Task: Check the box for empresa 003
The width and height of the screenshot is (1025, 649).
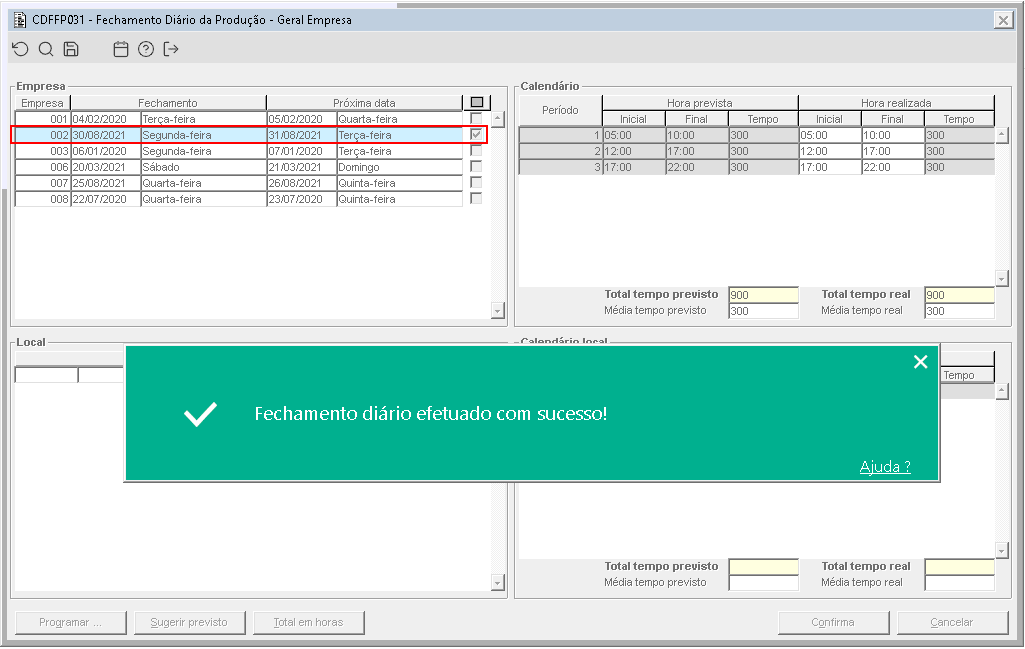Action: 476,150
